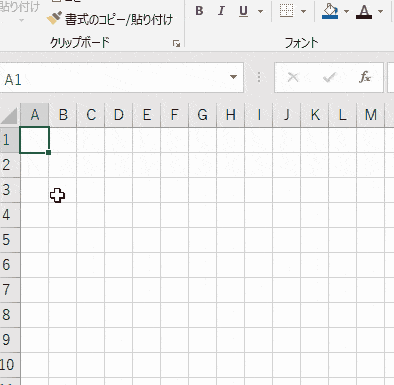Viewport: 394px width, 385px height.
Task: Select row 3 header
Action: point(10,190)
